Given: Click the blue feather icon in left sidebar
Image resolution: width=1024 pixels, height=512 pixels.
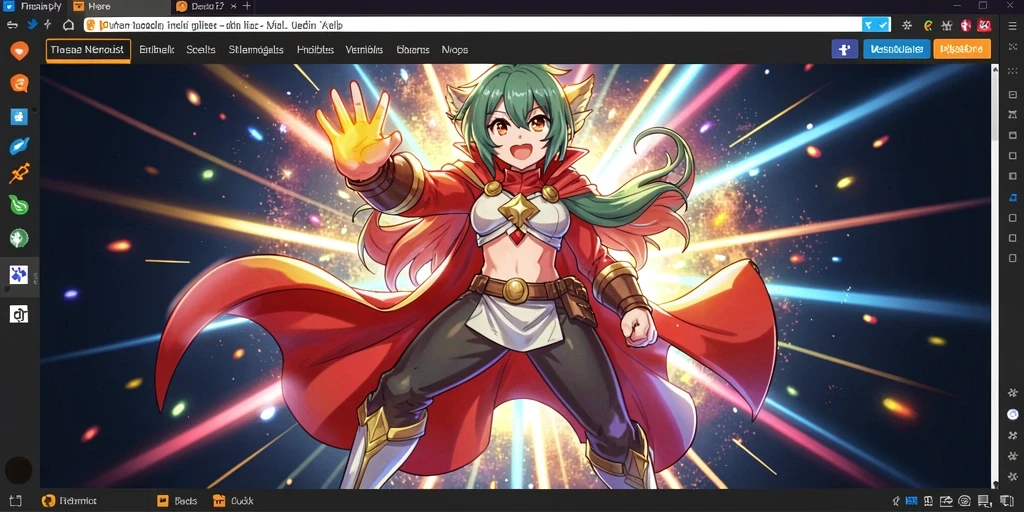Looking at the screenshot, I should [x=20, y=145].
